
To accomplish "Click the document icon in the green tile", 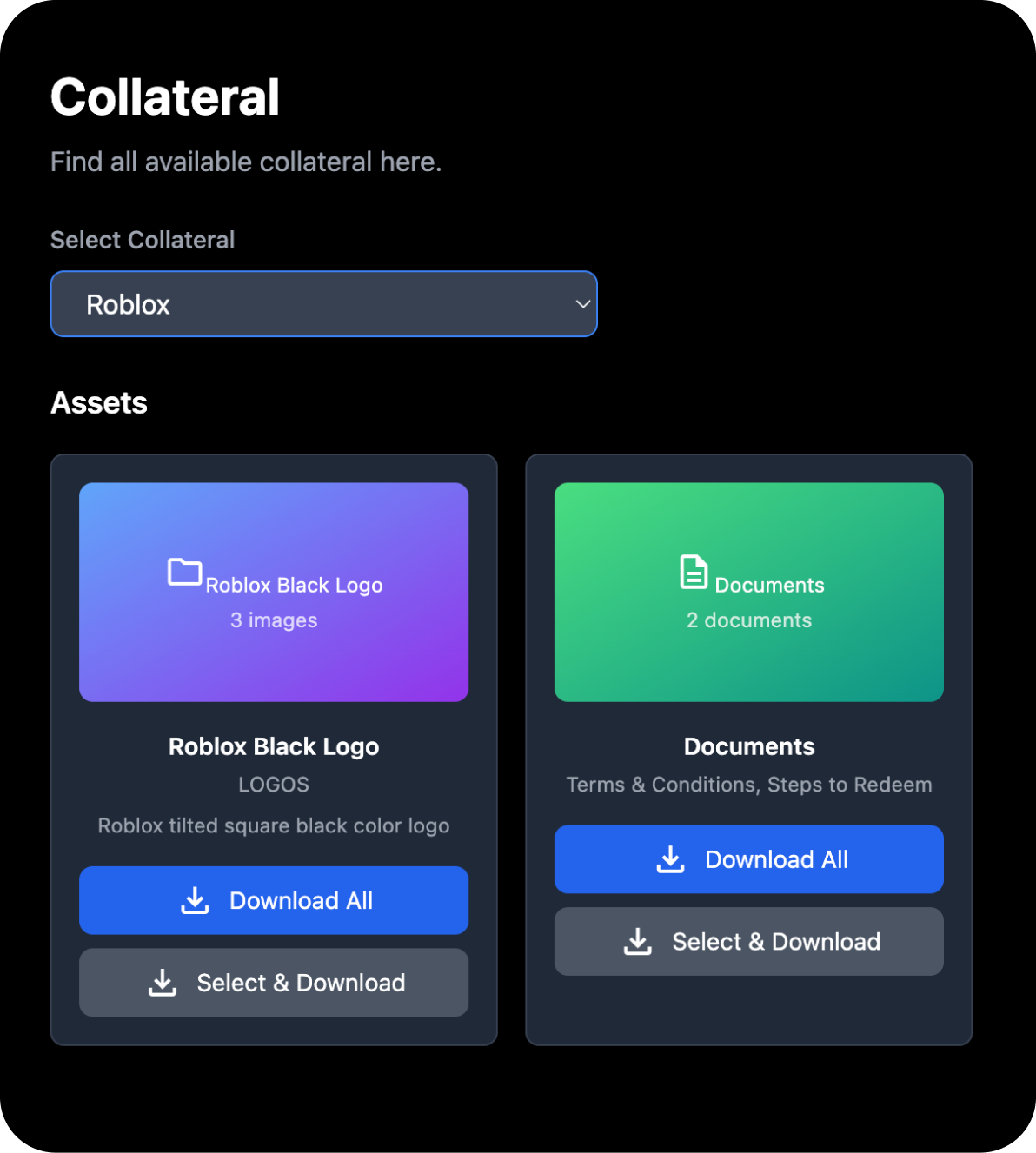I will (x=694, y=573).
